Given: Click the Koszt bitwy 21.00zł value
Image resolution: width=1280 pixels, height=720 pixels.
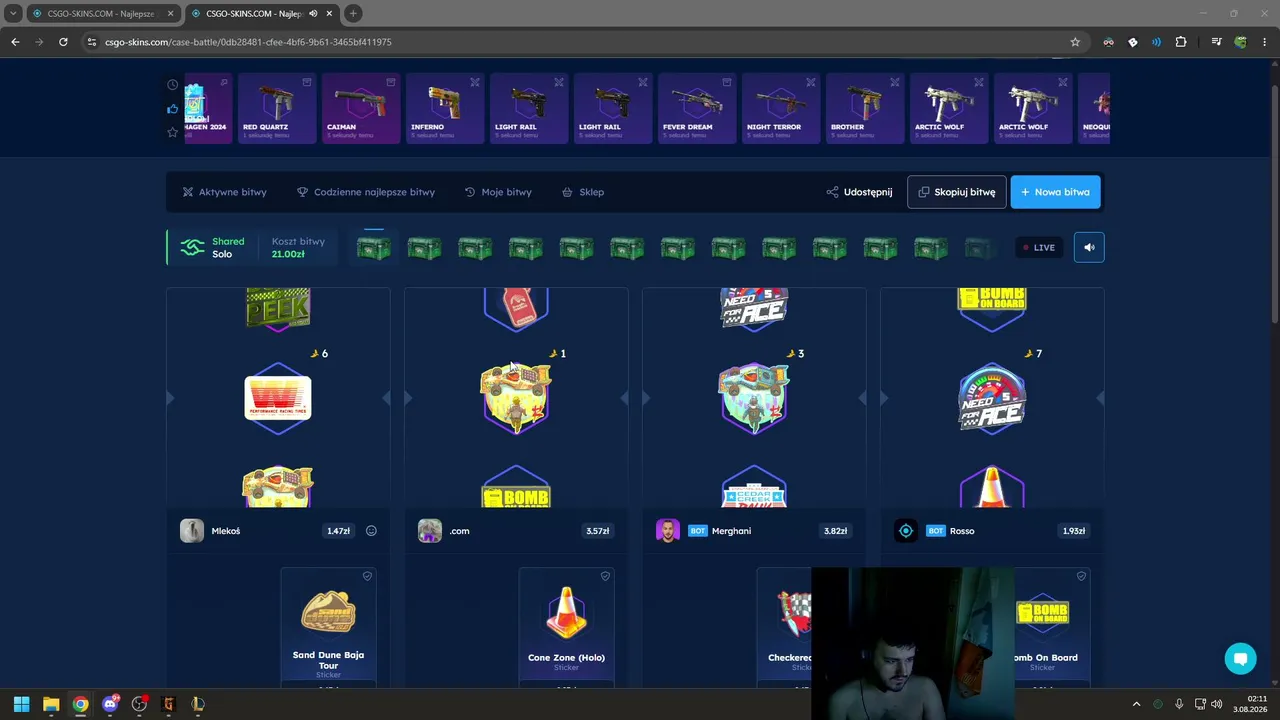Looking at the screenshot, I should coord(288,254).
